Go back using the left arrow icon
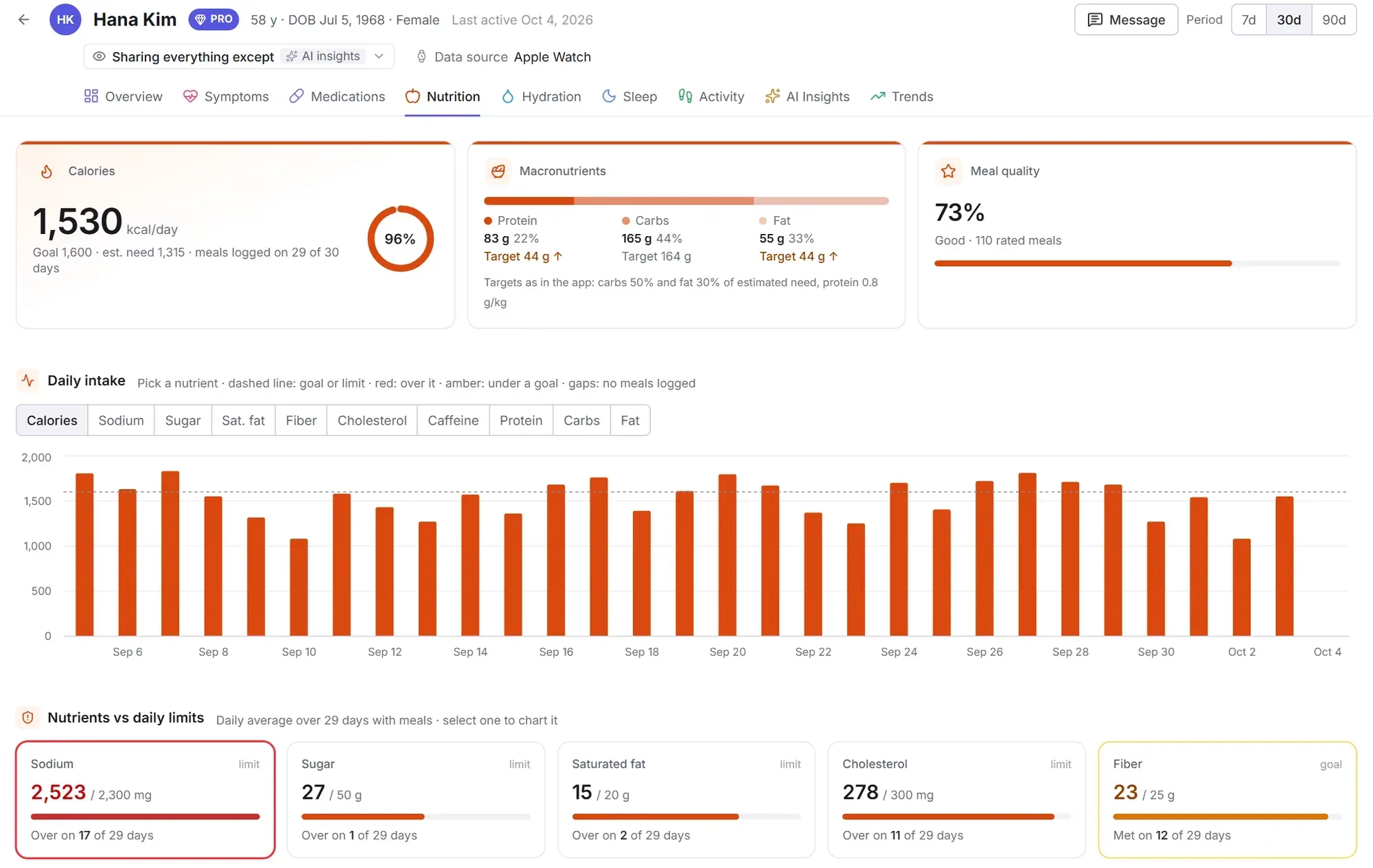This screenshot has width=1373, height=868. (24, 20)
